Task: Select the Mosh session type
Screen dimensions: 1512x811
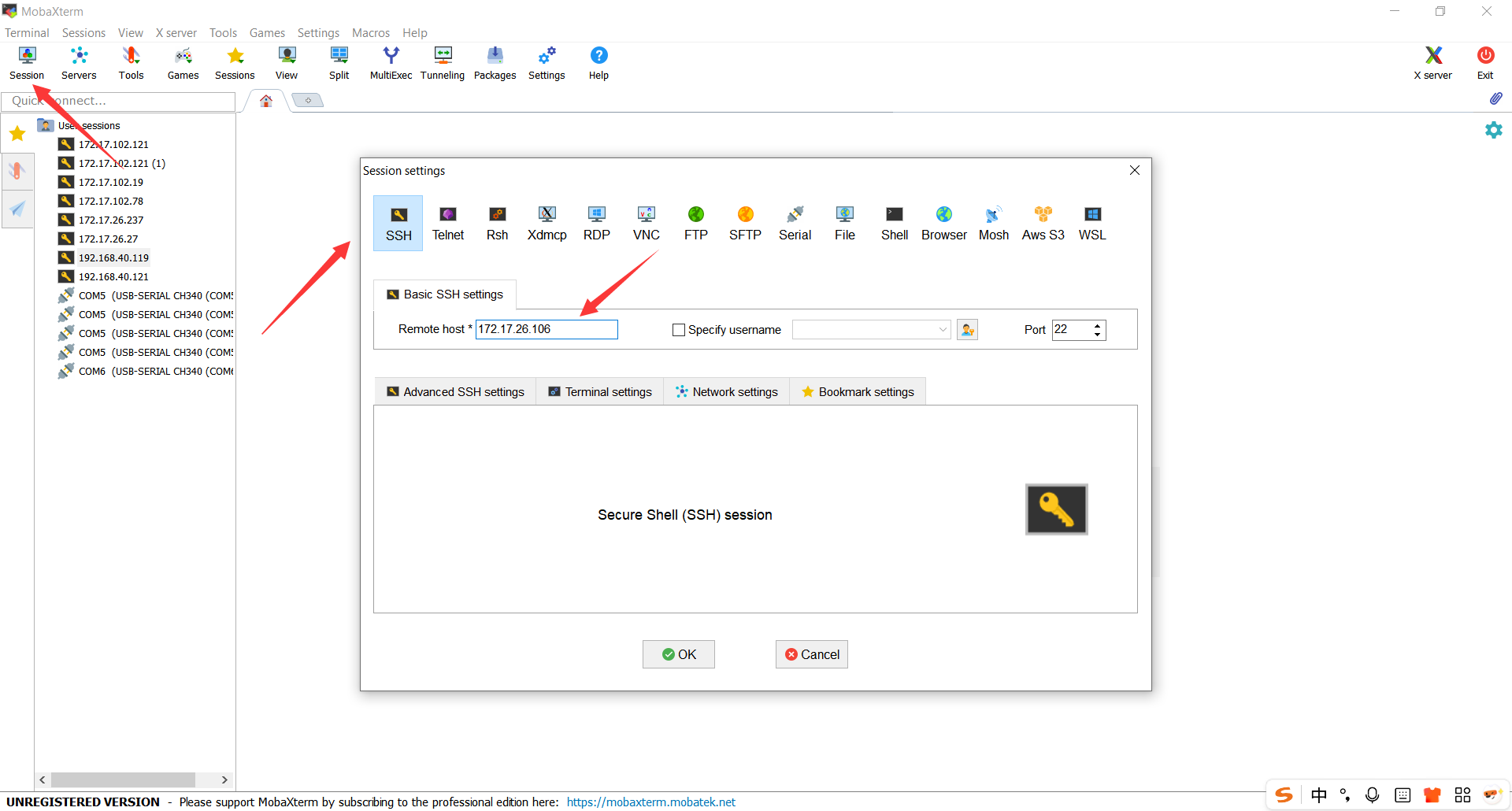Action: click(x=994, y=224)
